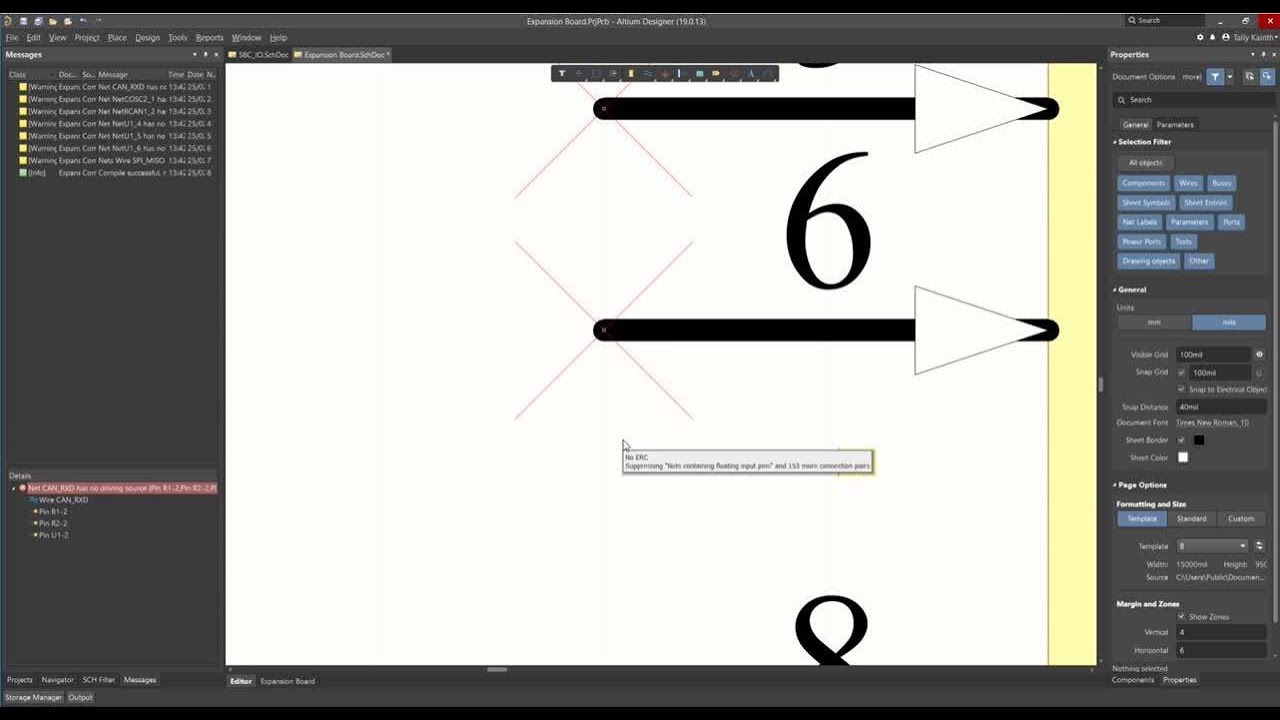Click the title bar Search box
The width and height of the screenshot is (1280, 720).
(1163, 20)
